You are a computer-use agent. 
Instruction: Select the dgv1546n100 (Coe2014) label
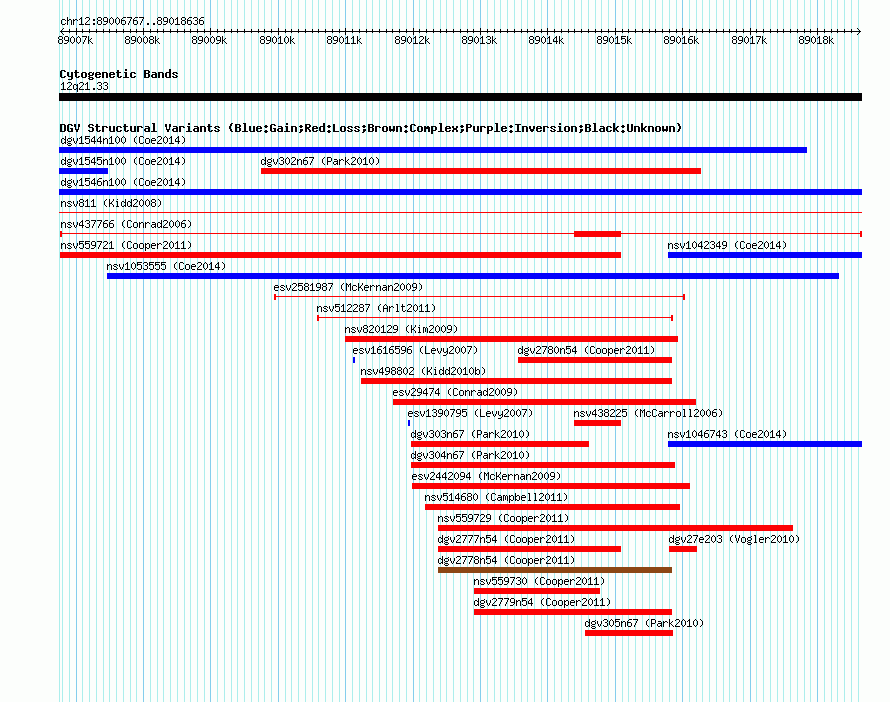123,182
